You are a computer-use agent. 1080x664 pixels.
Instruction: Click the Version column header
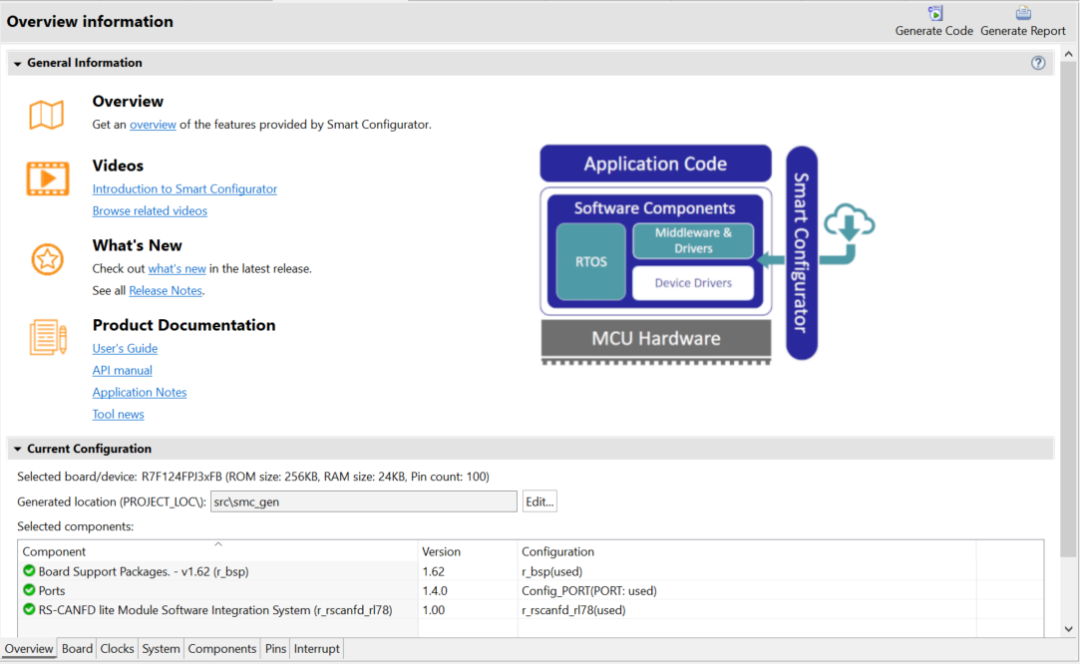click(468, 551)
